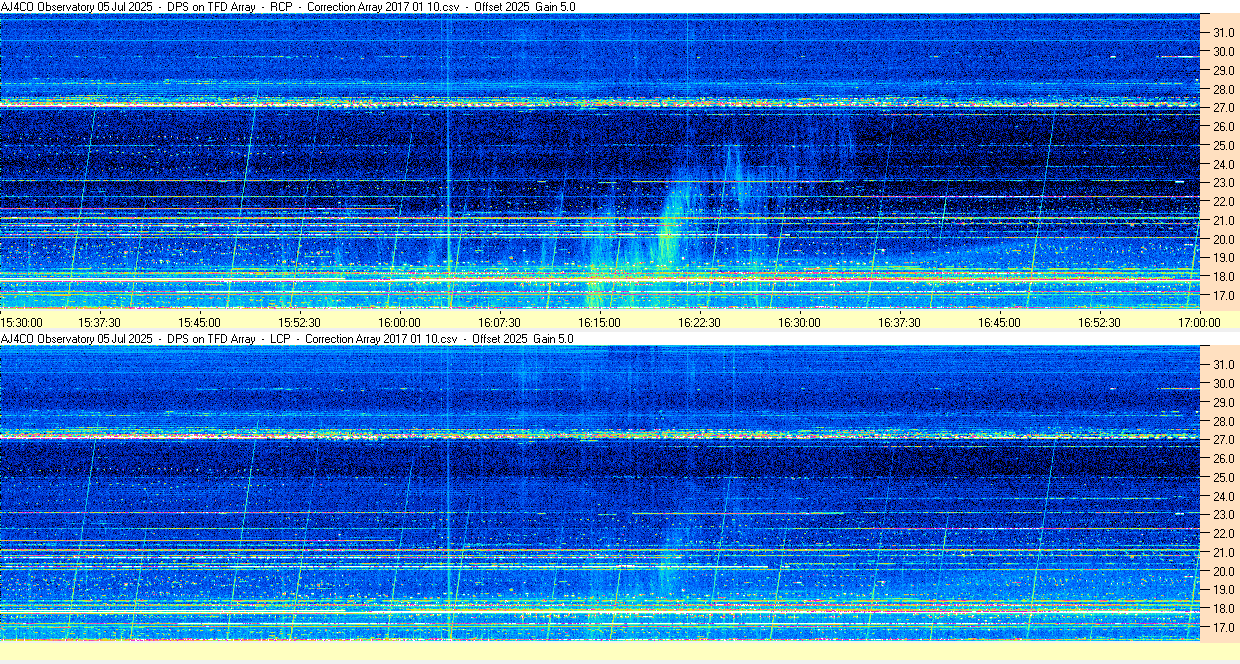Select the 16:45:00 time axis label
1240x664 pixels.
1000,322
